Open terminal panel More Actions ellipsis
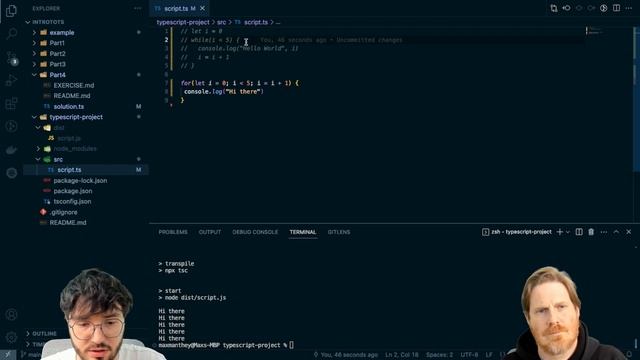 point(604,232)
